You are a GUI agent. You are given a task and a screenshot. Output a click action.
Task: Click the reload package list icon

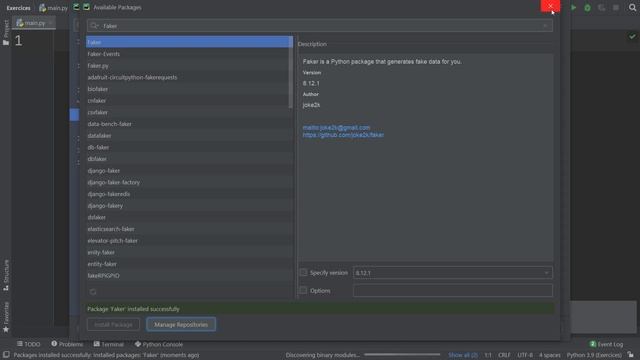[x=93, y=292]
